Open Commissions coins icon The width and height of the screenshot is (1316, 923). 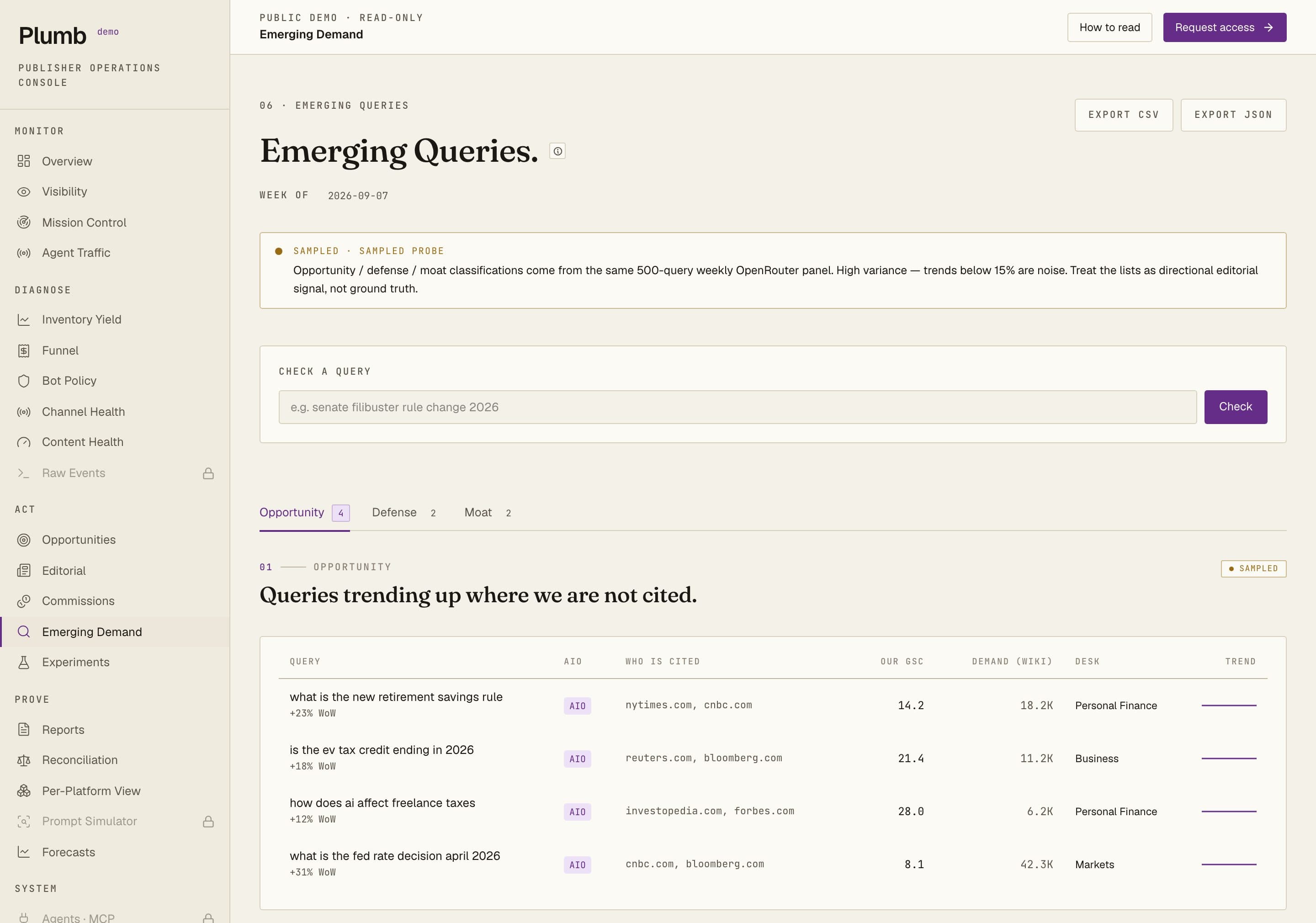coord(23,601)
